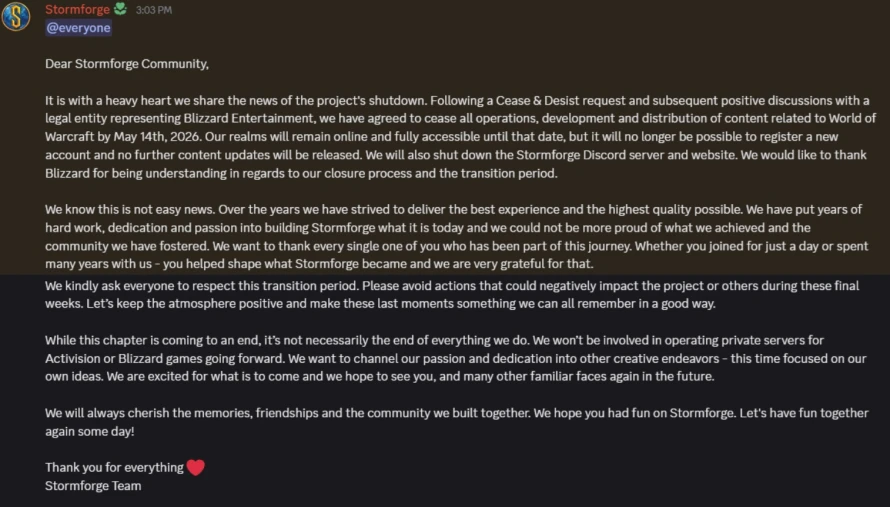Viewport: 890px width, 507px height.
Task: Click 'We know this is not easy news' sentence
Action: 130,209
